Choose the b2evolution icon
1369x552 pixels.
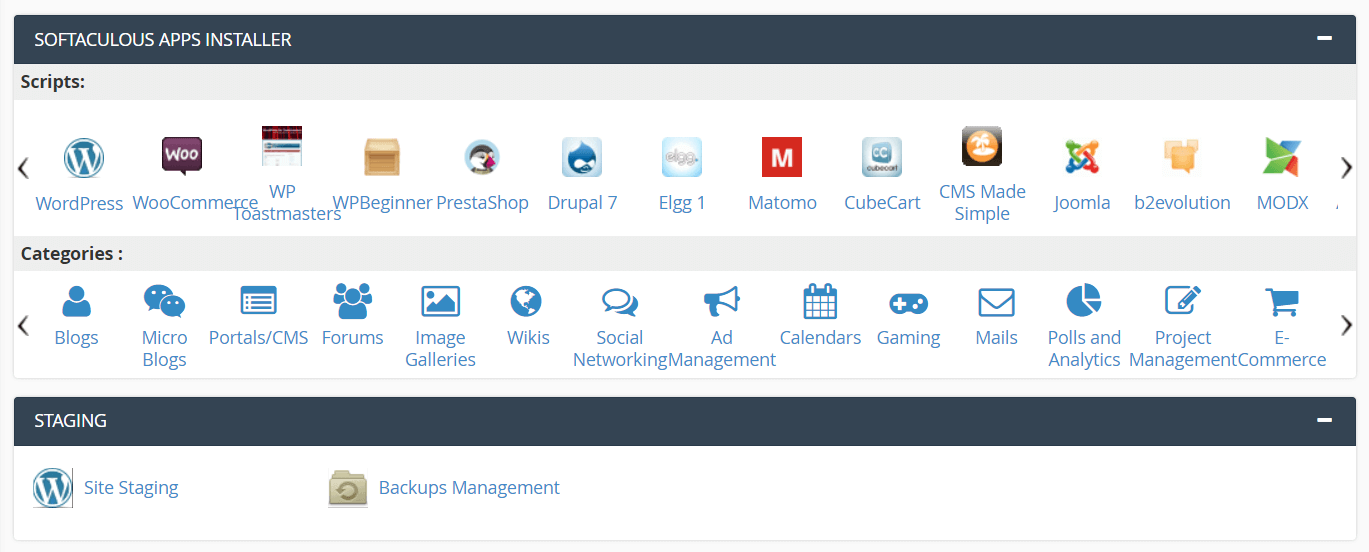[x=1182, y=157]
